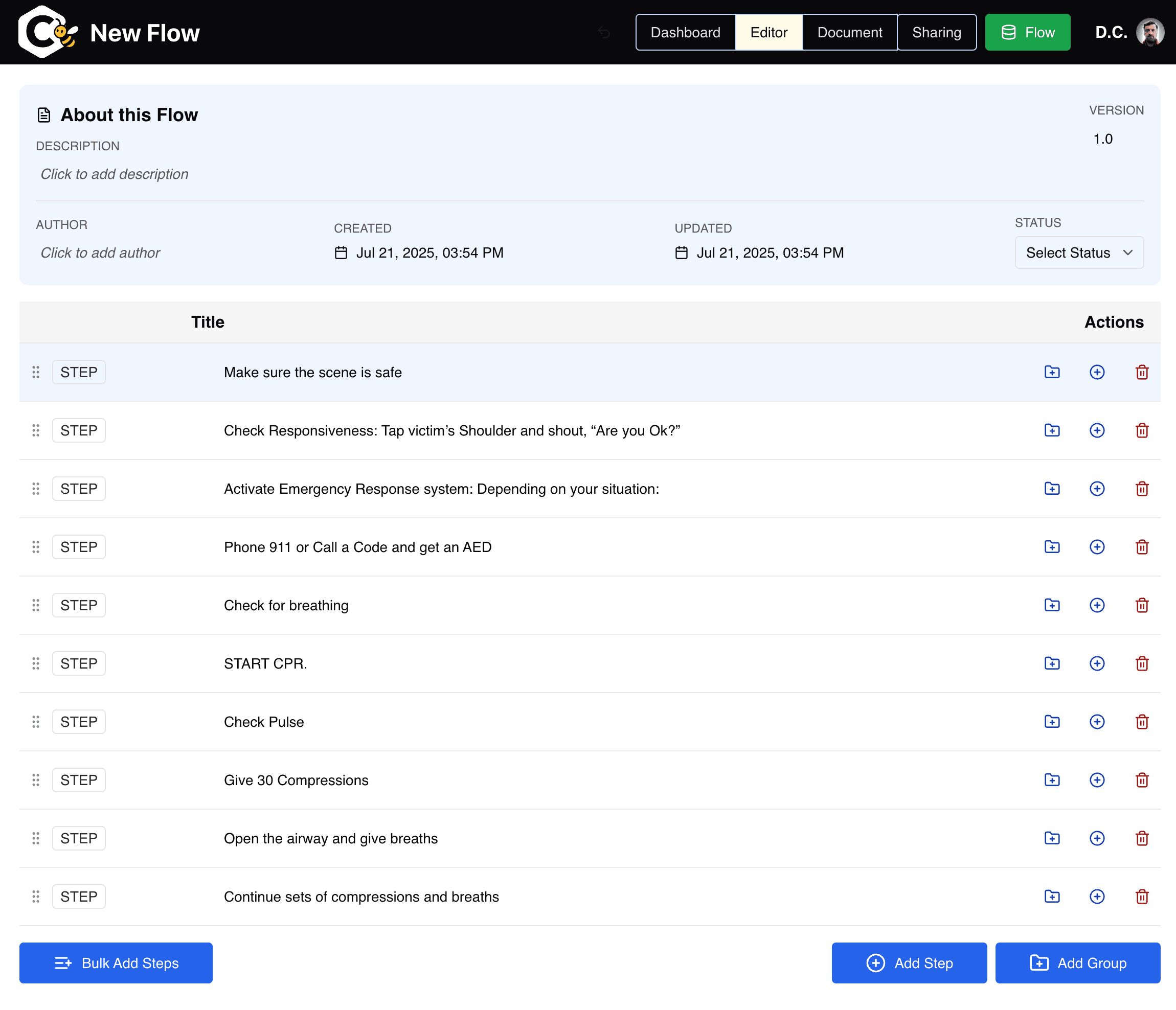Delete the 'Check Responsiveness' step
The image size is (1176, 1010).
click(1142, 431)
